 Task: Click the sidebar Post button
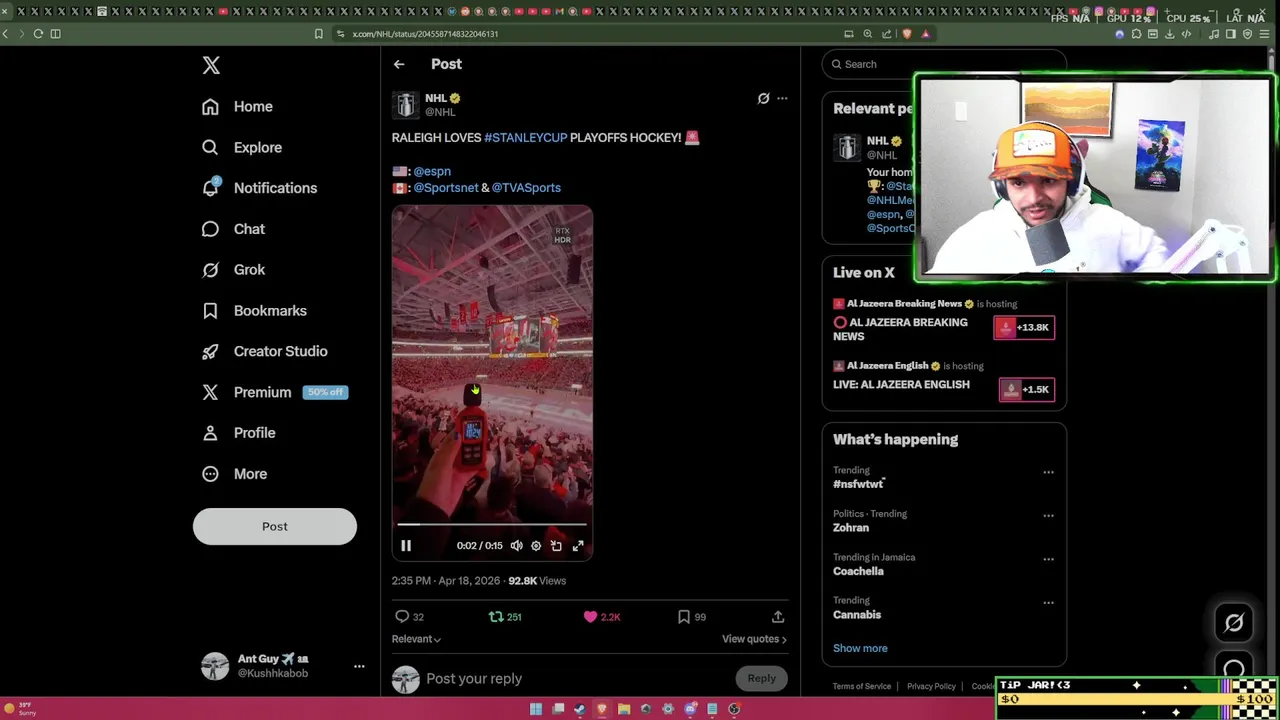(x=275, y=526)
